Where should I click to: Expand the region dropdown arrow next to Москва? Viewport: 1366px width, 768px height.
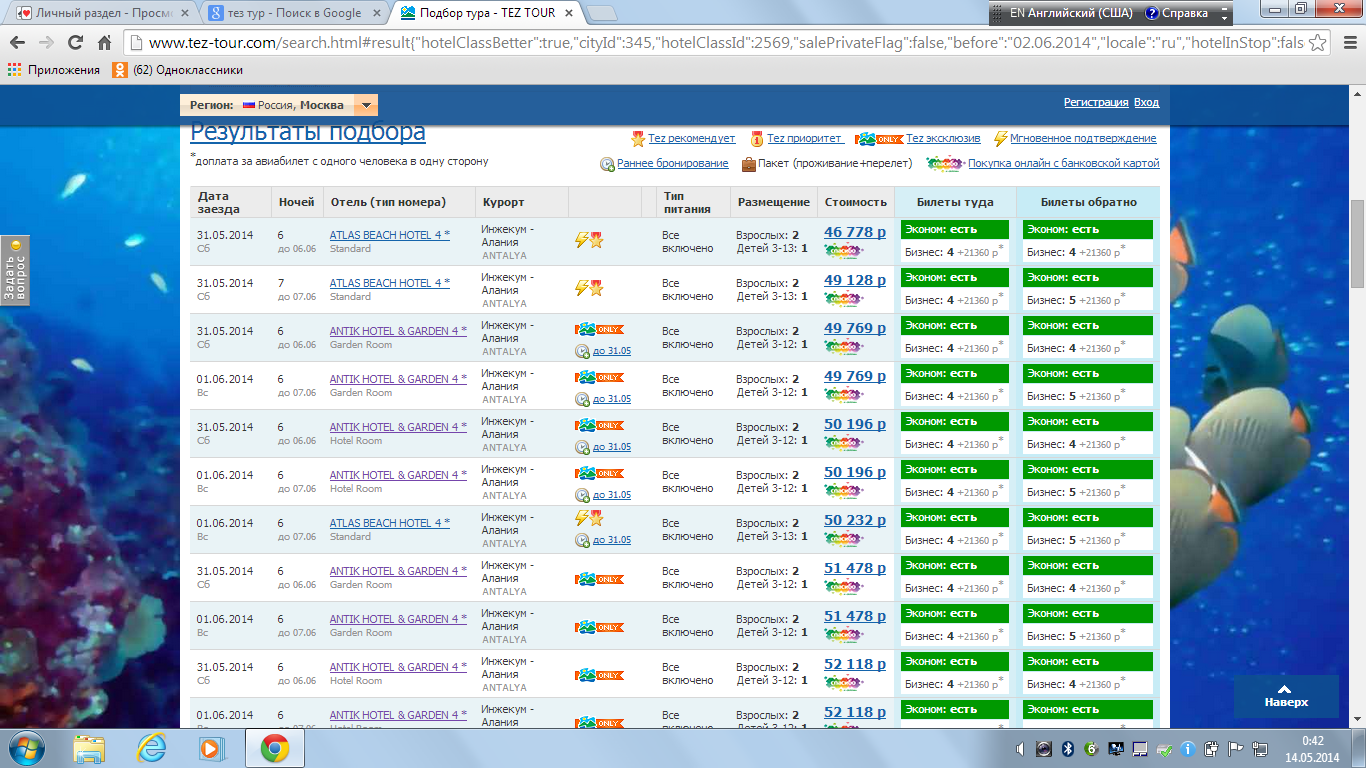pos(366,105)
